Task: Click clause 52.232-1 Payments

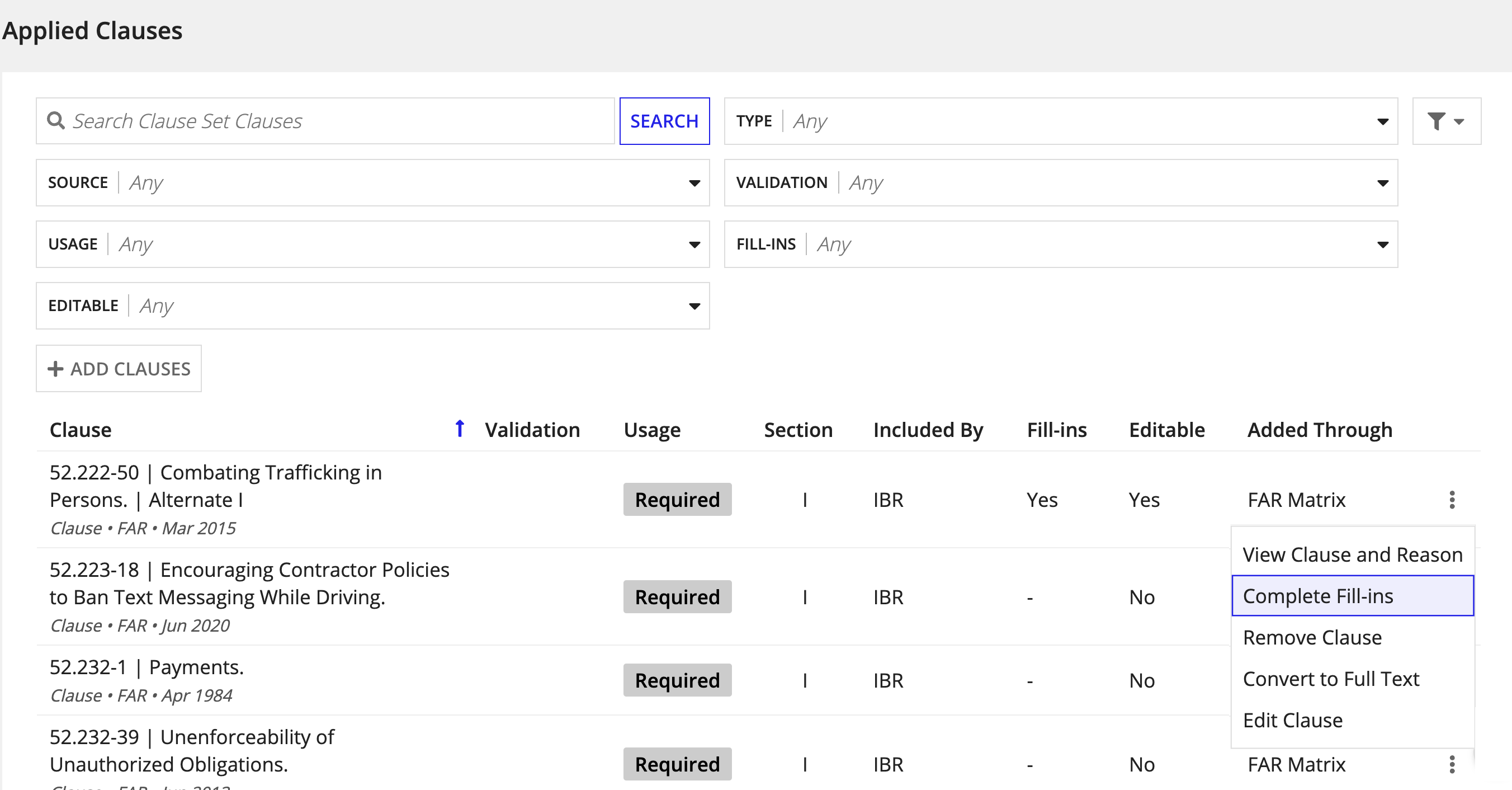Action: coord(147,667)
